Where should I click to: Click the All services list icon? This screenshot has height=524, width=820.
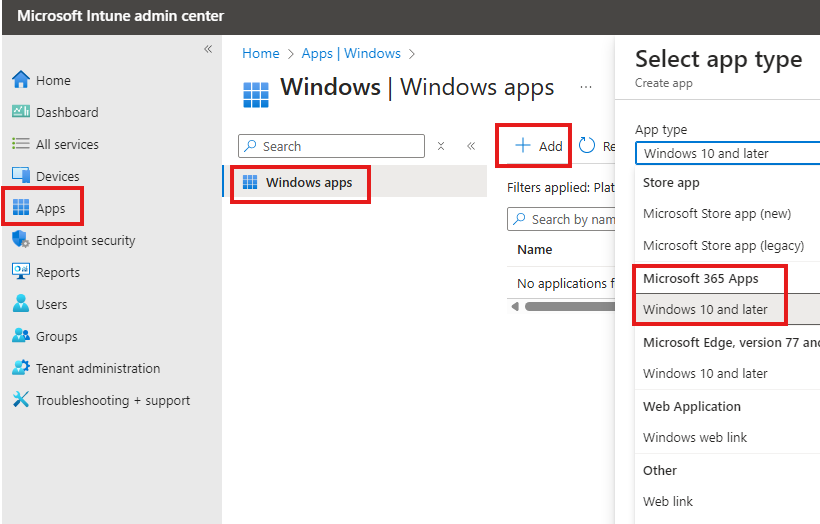[x=21, y=144]
